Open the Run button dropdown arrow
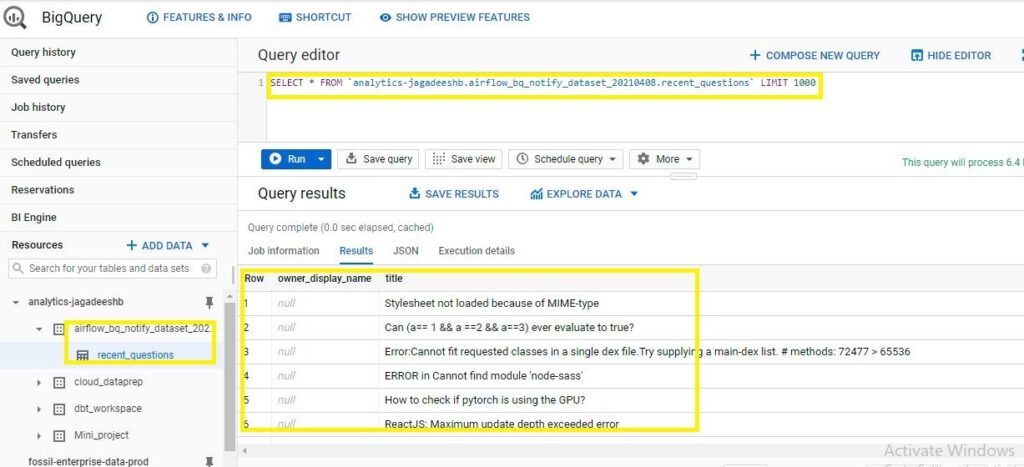Image resolution: width=1024 pixels, height=467 pixels. point(321,159)
